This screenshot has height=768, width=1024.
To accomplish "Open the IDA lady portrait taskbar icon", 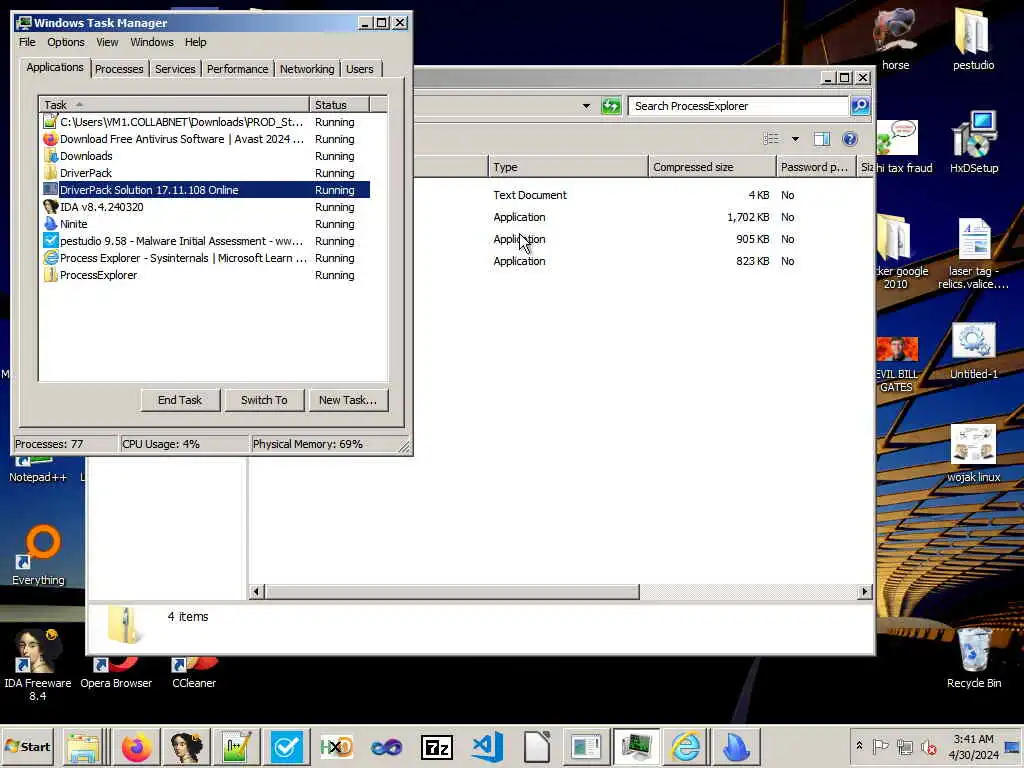I will [186, 746].
